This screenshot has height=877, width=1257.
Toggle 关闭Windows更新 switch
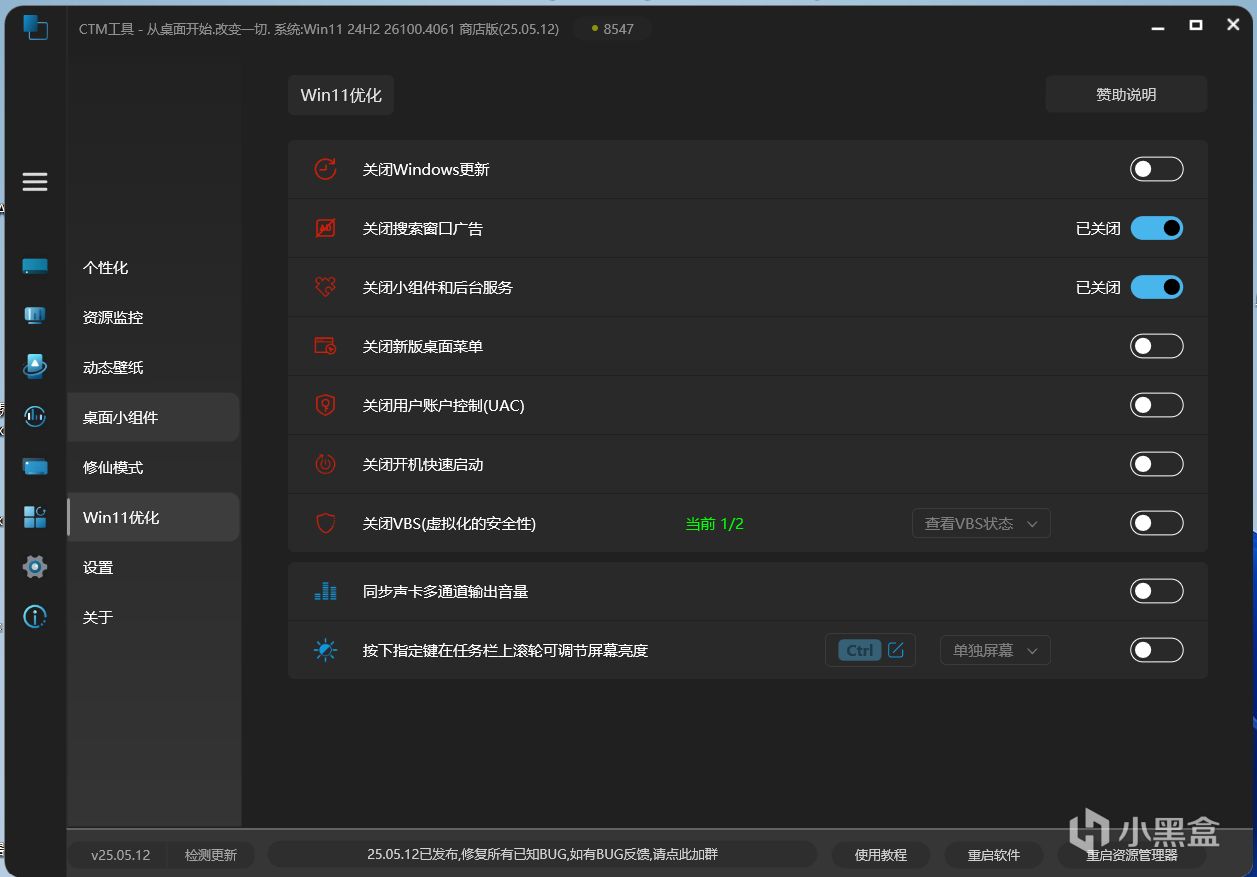click(1157, 169)
